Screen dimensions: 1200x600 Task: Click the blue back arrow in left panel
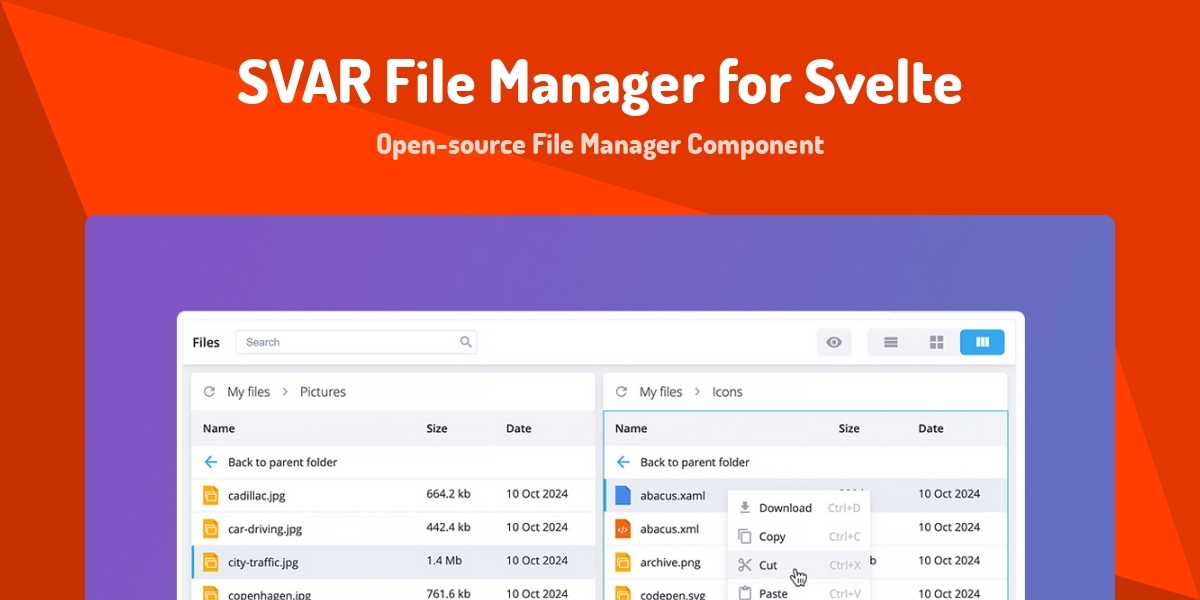pos(212,462)
